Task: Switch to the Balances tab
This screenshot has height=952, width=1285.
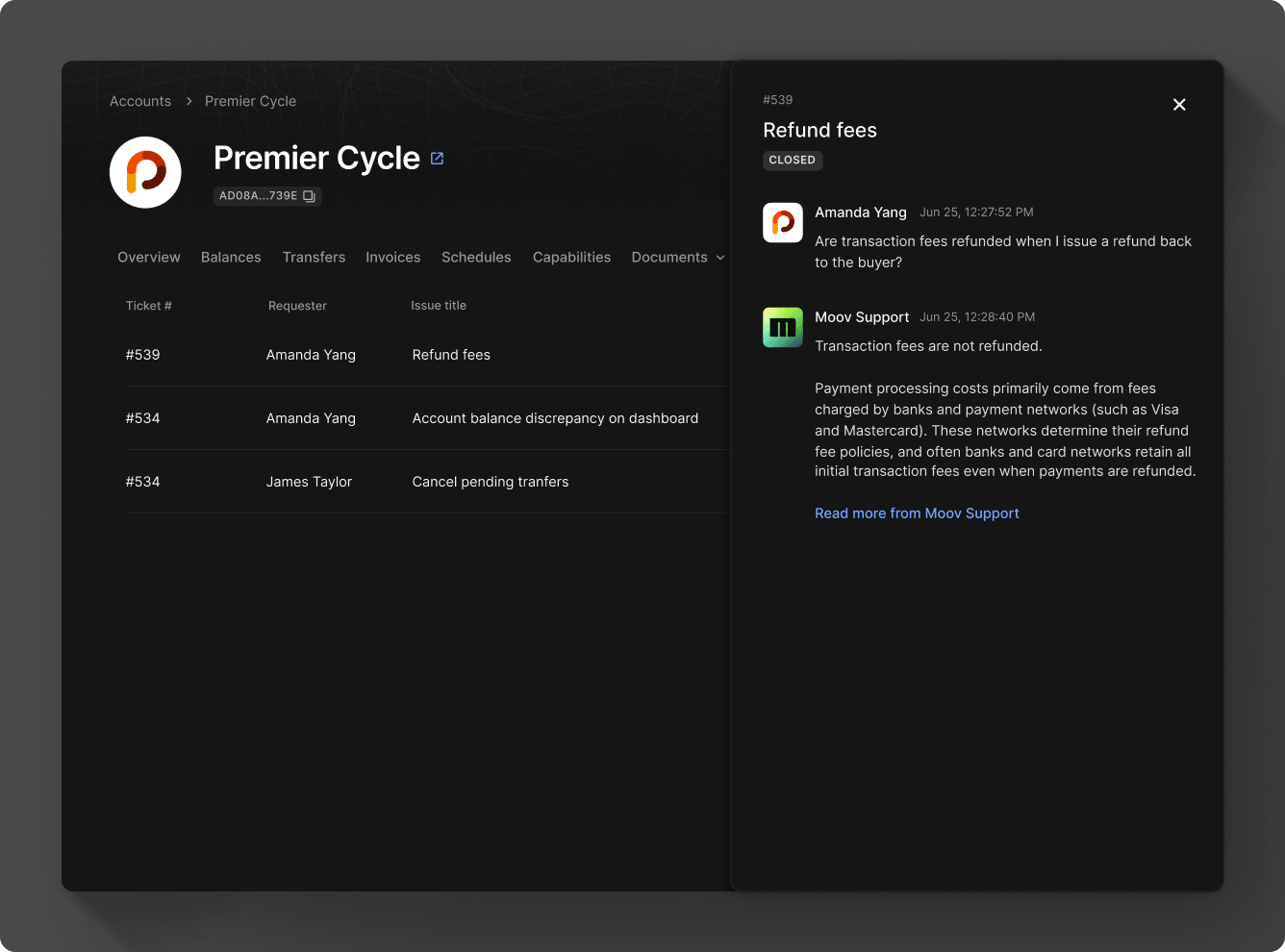Action: (x=231, y=257)
